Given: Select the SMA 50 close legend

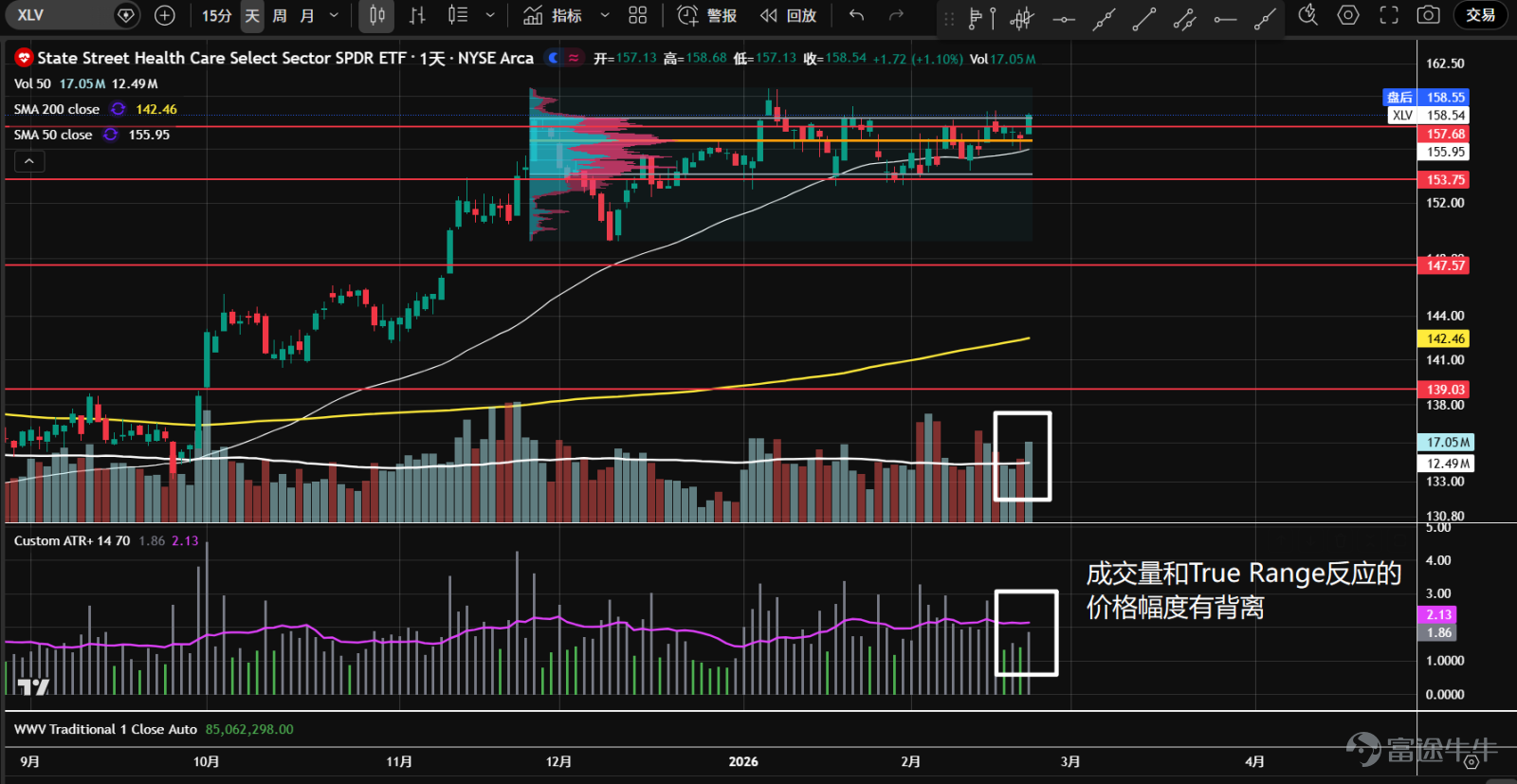Looking at the screenshot, I should [53, 135].
